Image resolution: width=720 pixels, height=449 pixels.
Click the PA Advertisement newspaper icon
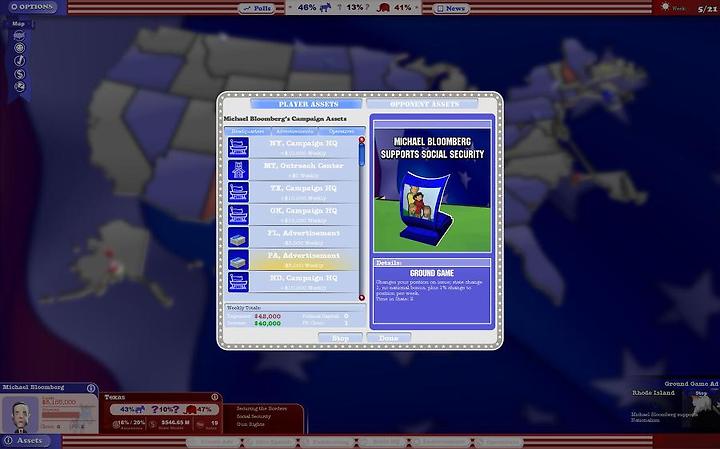pos(238,260)
